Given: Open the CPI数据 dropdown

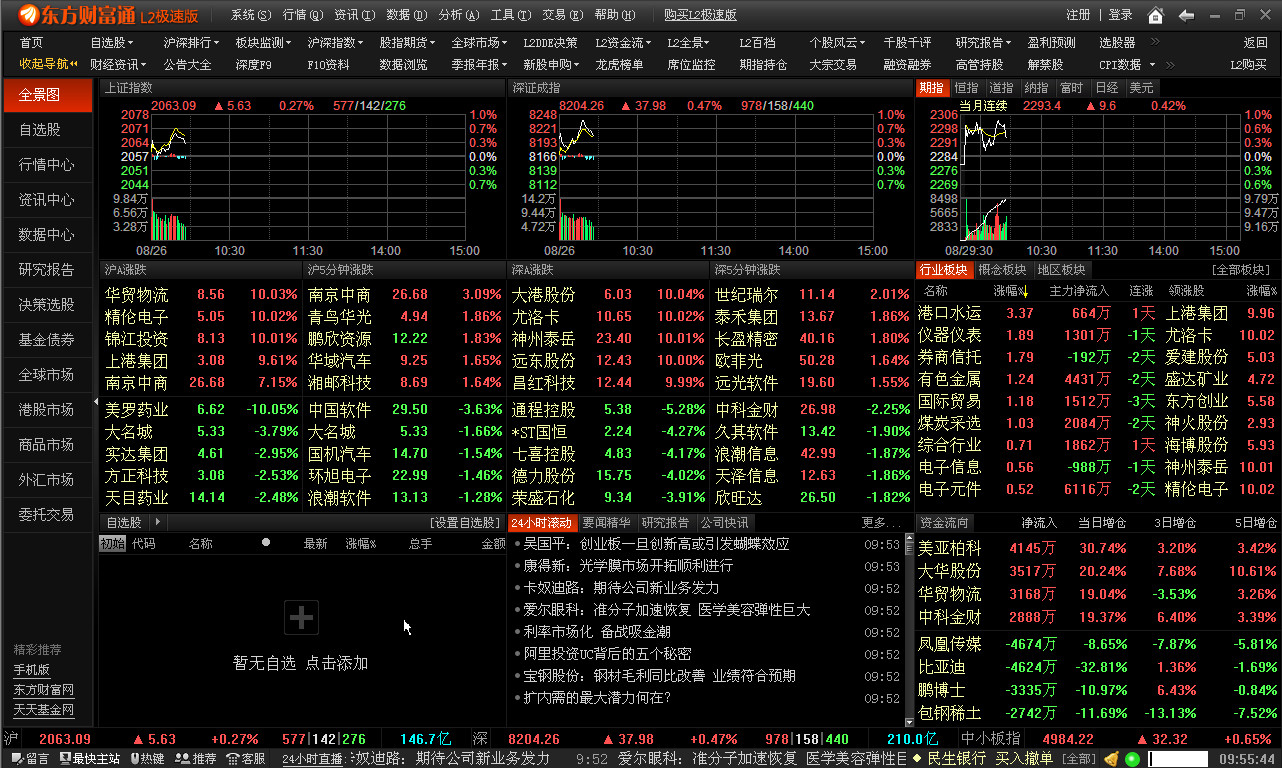Looking at the screenshot, I should tap(1125, 65).
